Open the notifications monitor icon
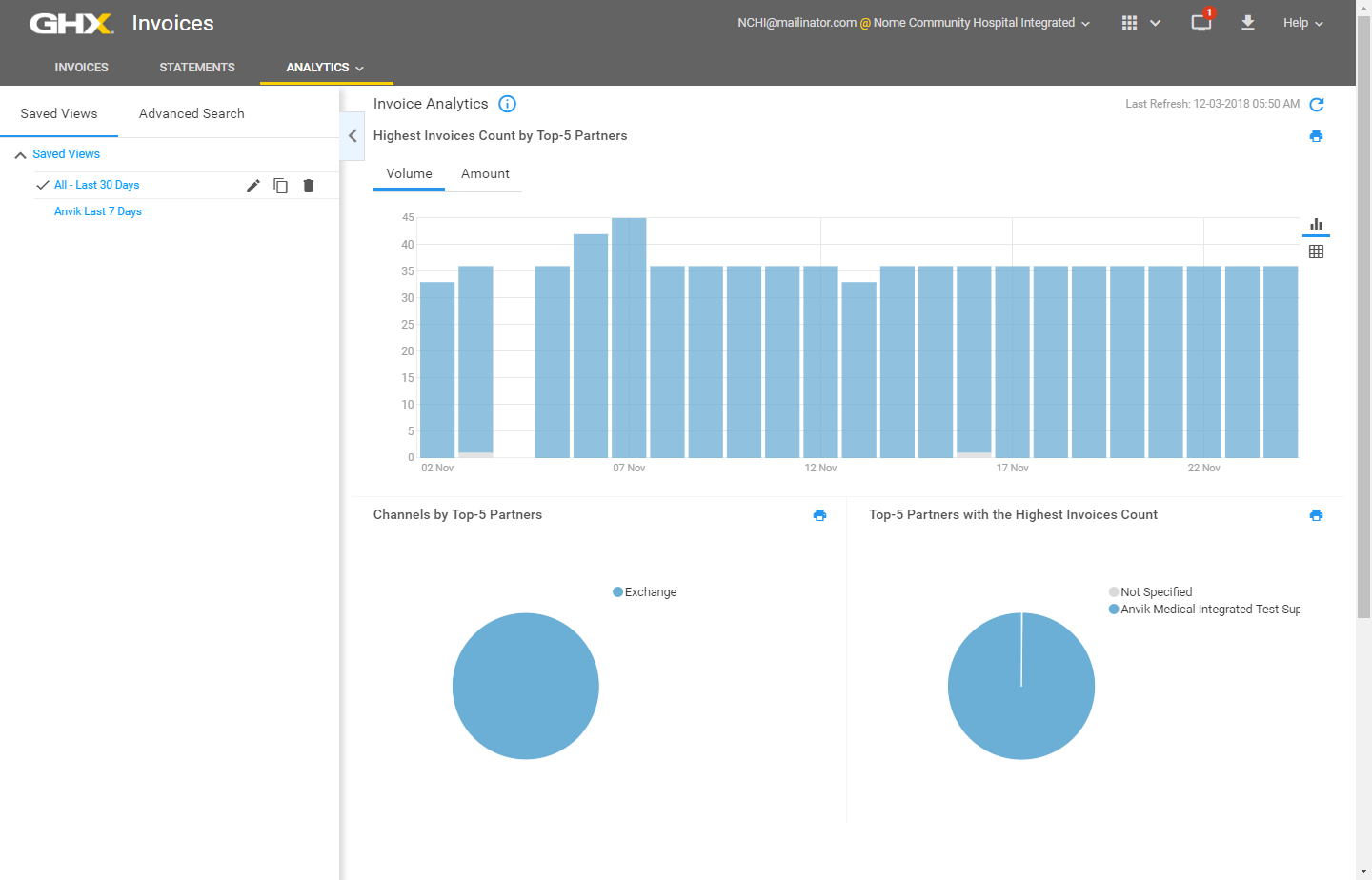The height and width of the screenshot is (880, 1372). [1200, 23]
